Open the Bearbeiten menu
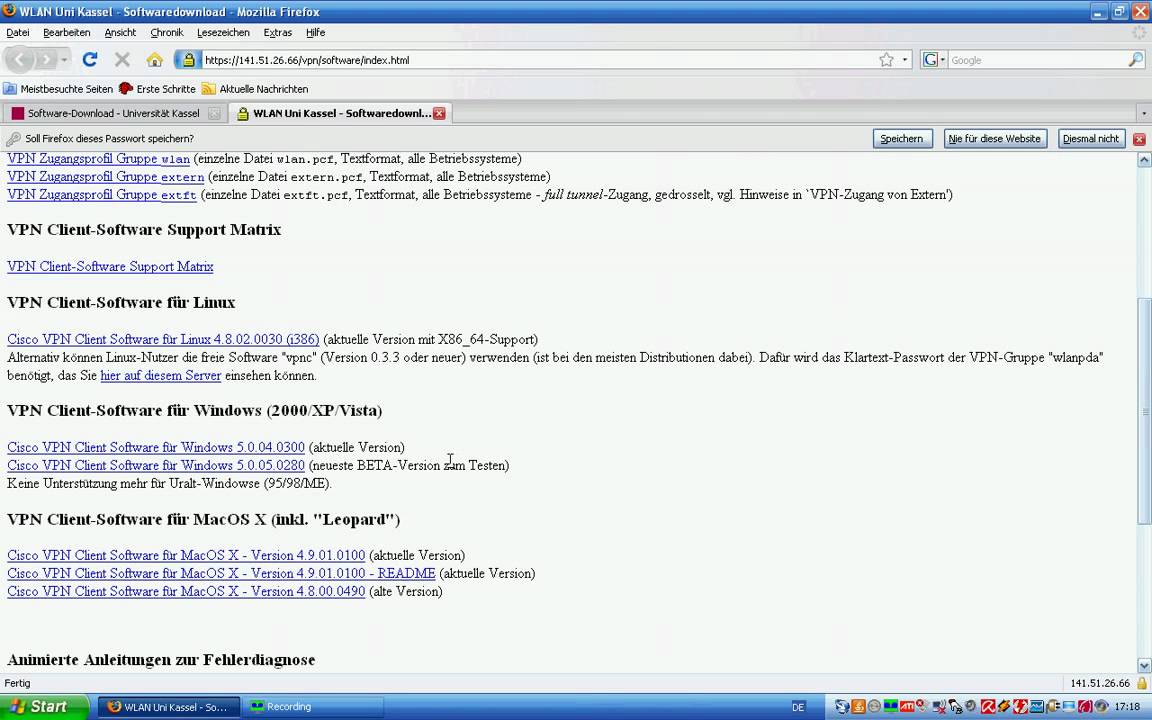The height and width of the screenshot is (720, 1152). point(67,32)
